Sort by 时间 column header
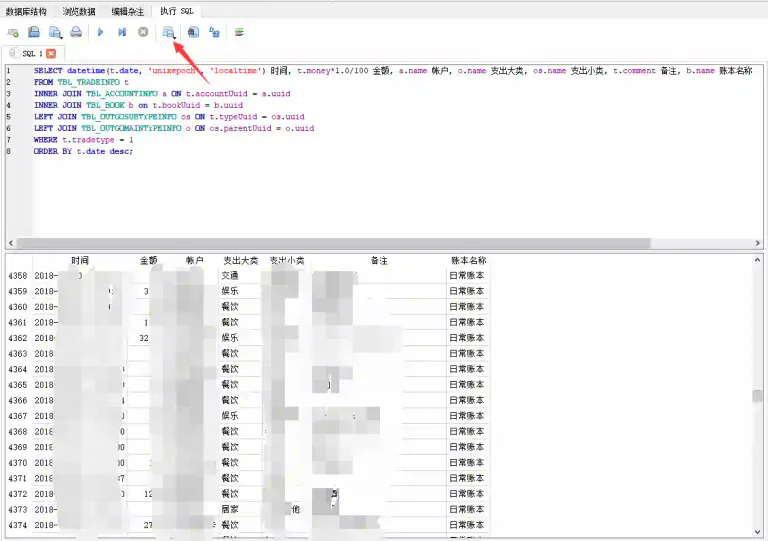Screen dimensions: 768x541 (x=79, y=260)
